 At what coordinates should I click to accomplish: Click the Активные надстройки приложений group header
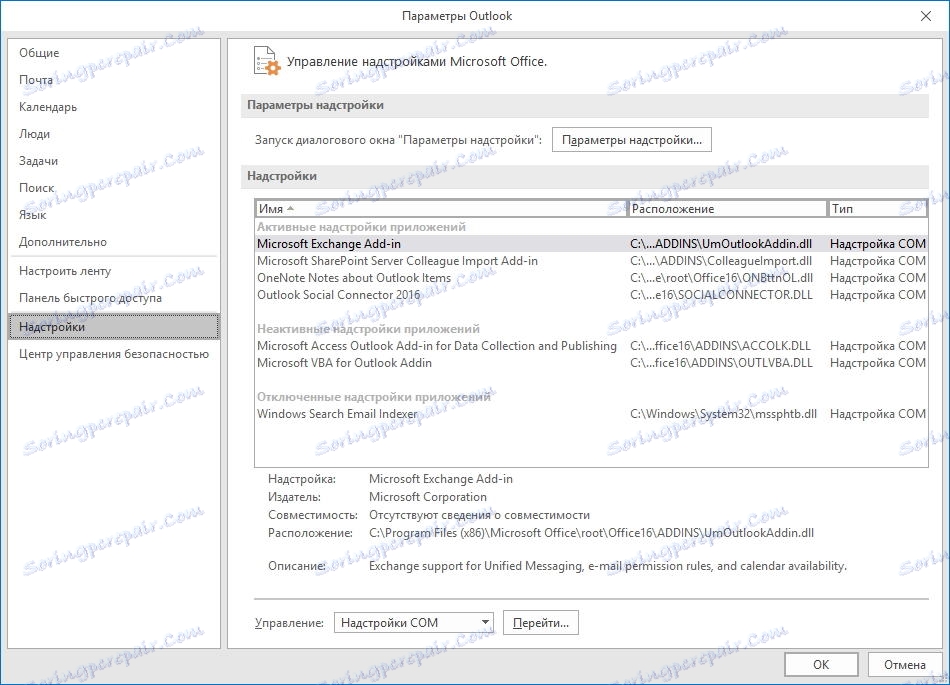(x=361, y=227)
